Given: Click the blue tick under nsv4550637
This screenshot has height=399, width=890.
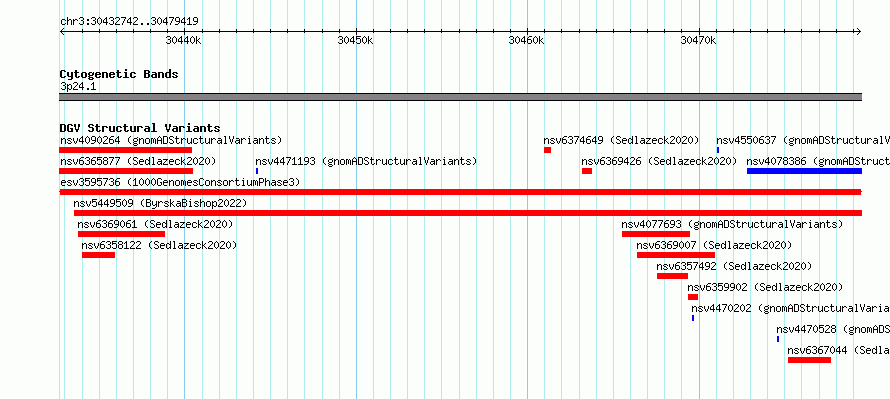Looking at the screenshot, I should (x=717, y=150).
